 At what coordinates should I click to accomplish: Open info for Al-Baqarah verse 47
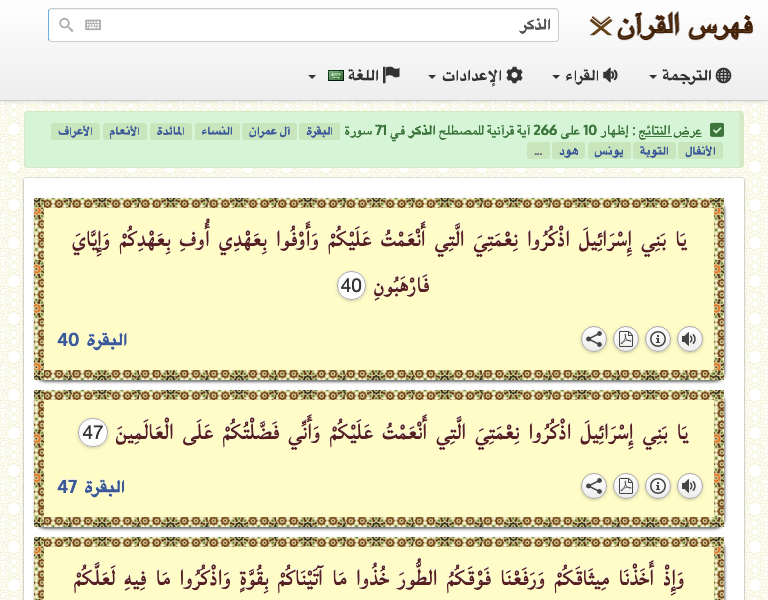point(658,486)
